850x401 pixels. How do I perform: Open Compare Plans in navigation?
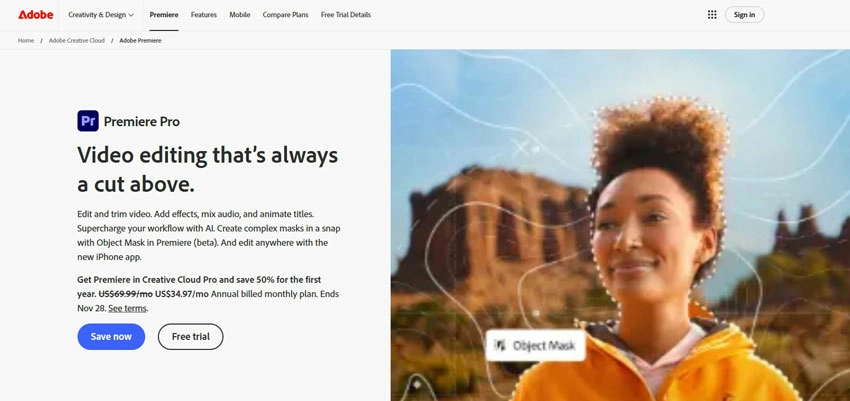286,15
